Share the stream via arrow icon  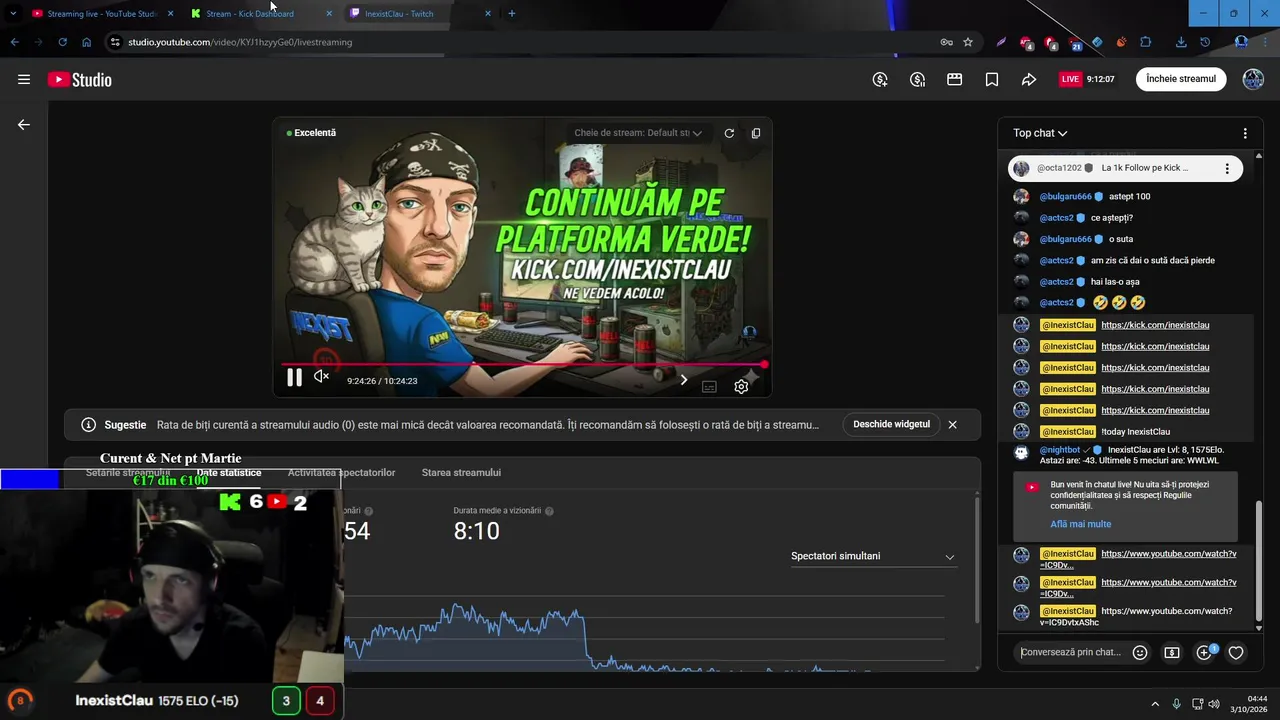click(1029, 80)
